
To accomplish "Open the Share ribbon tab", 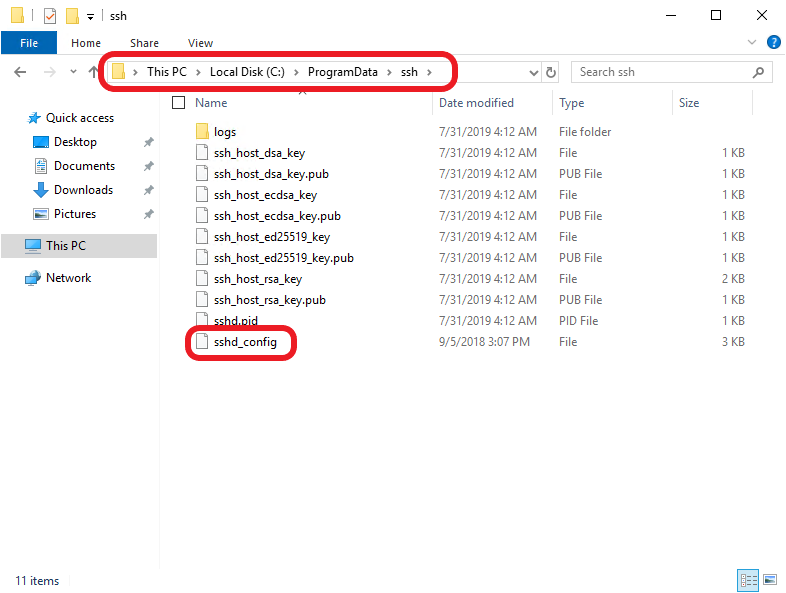I will 144,43.
